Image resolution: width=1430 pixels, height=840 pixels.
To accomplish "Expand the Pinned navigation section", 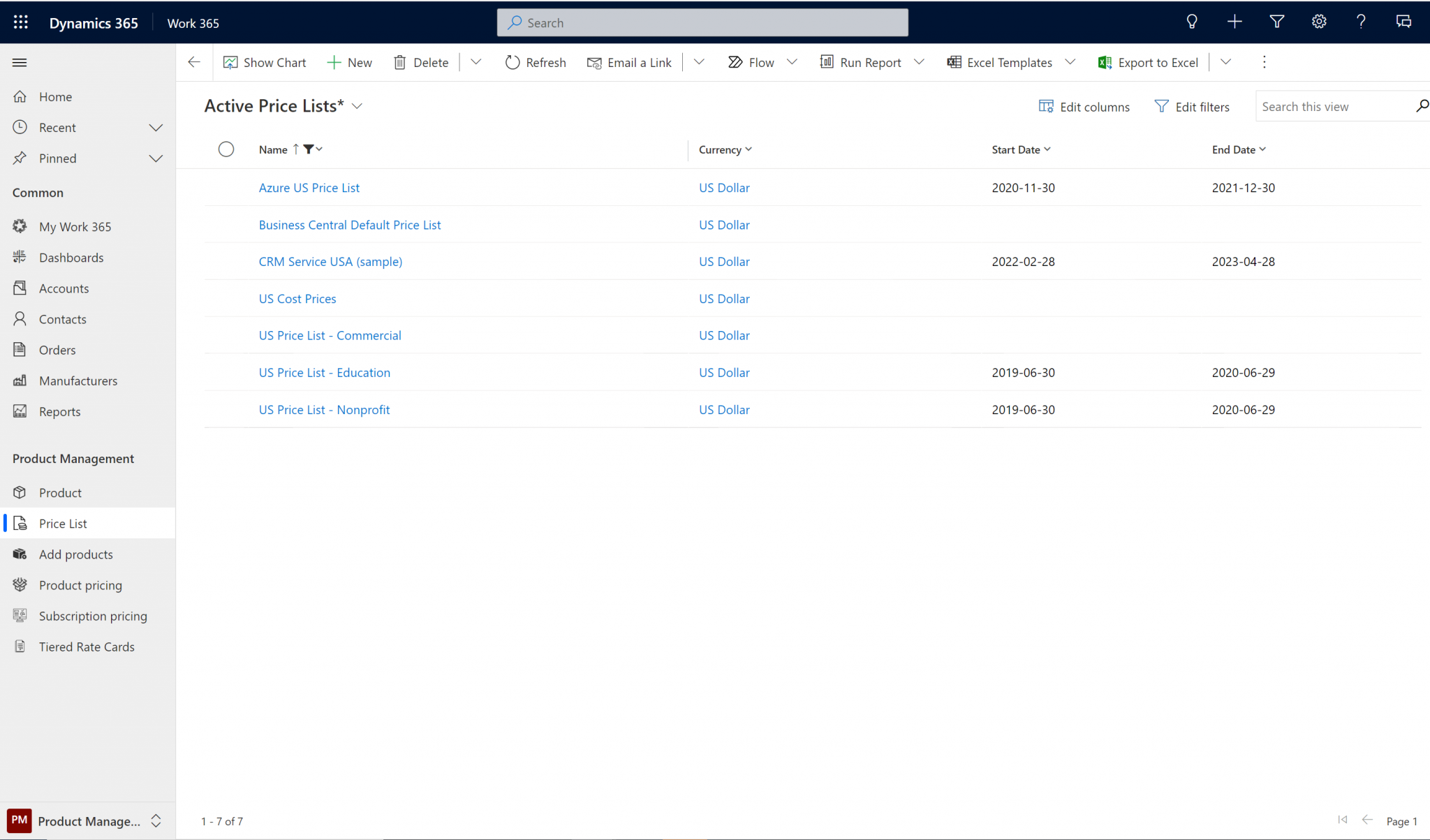I will tap(156, 159).
